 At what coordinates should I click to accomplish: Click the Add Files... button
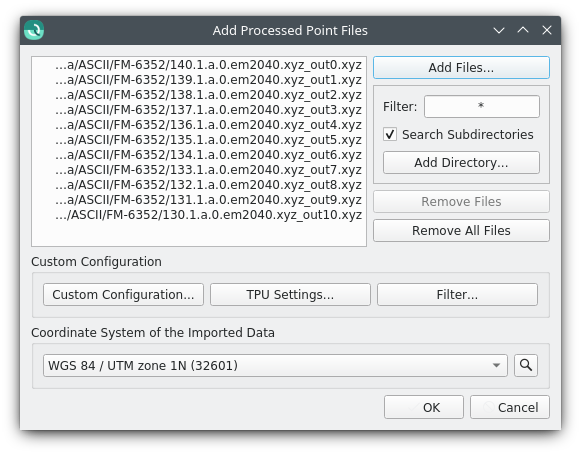pos(461,67)
